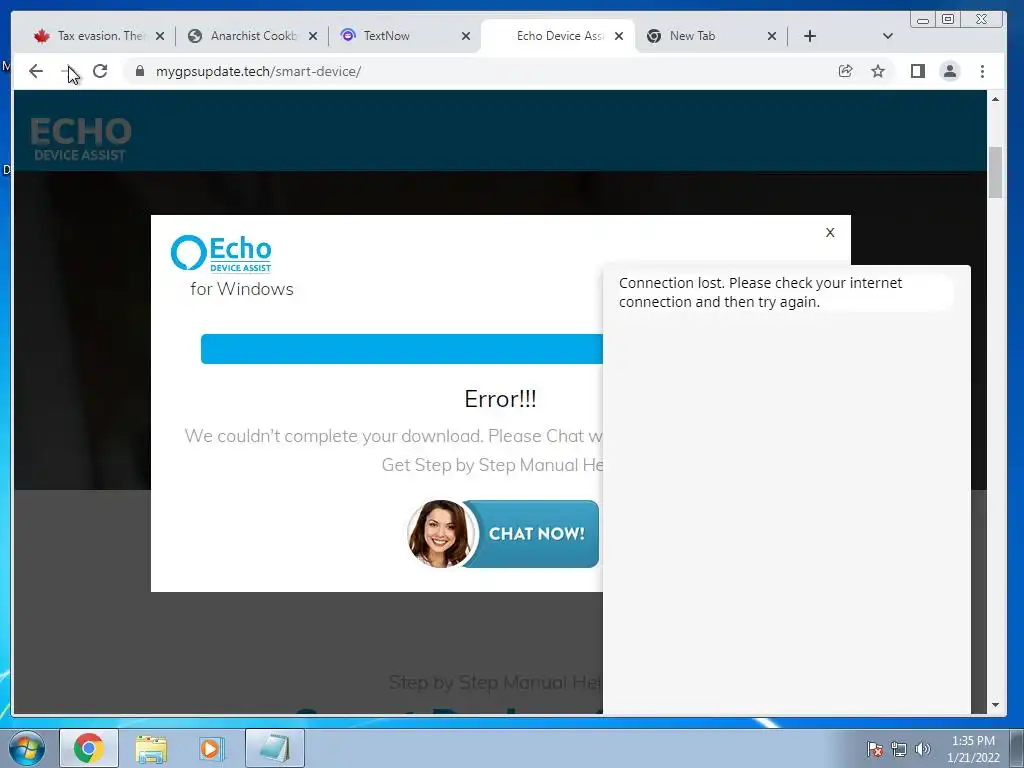Image resolution: width=1024 pixels, height=768 pixels.
Task: Open Windows Media Player from taskbar
Action: [211, 748]
